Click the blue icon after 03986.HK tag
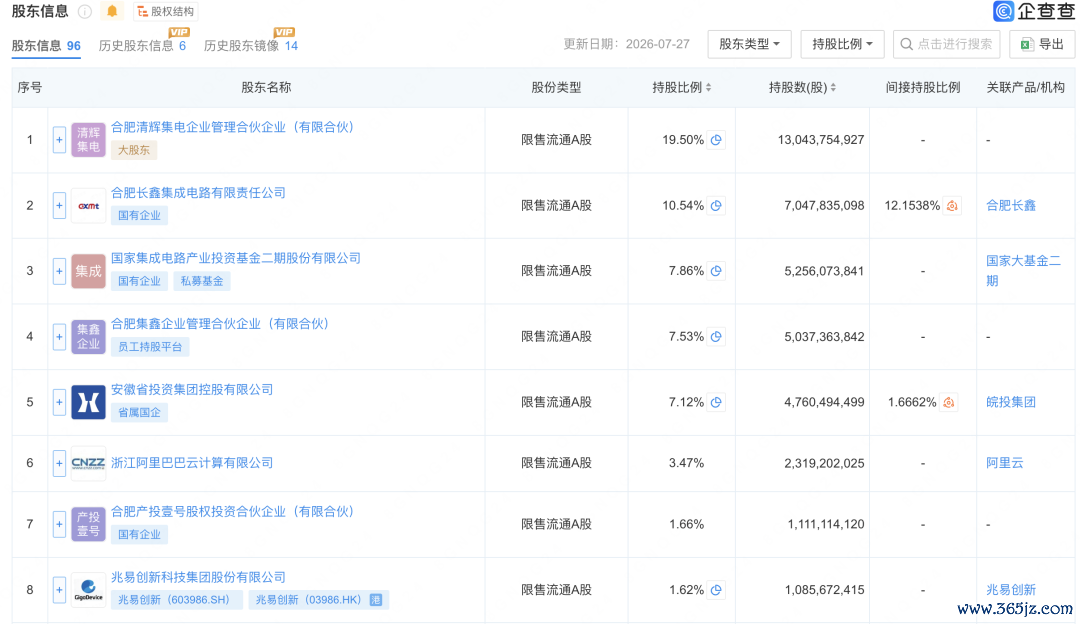 pyautogui.click(x=376, y=600)
